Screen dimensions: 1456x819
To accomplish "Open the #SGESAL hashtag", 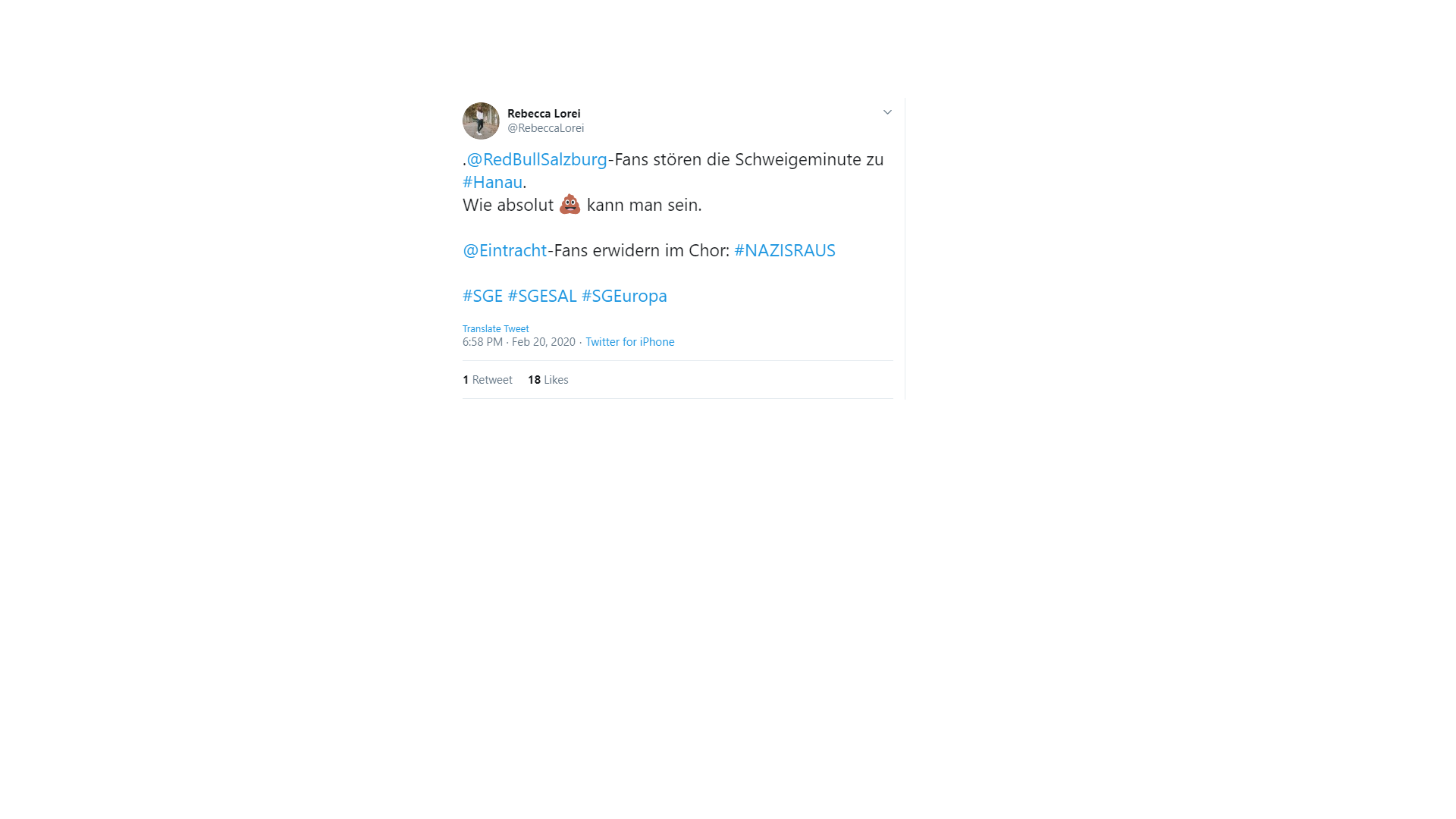I will click(542, 296).
